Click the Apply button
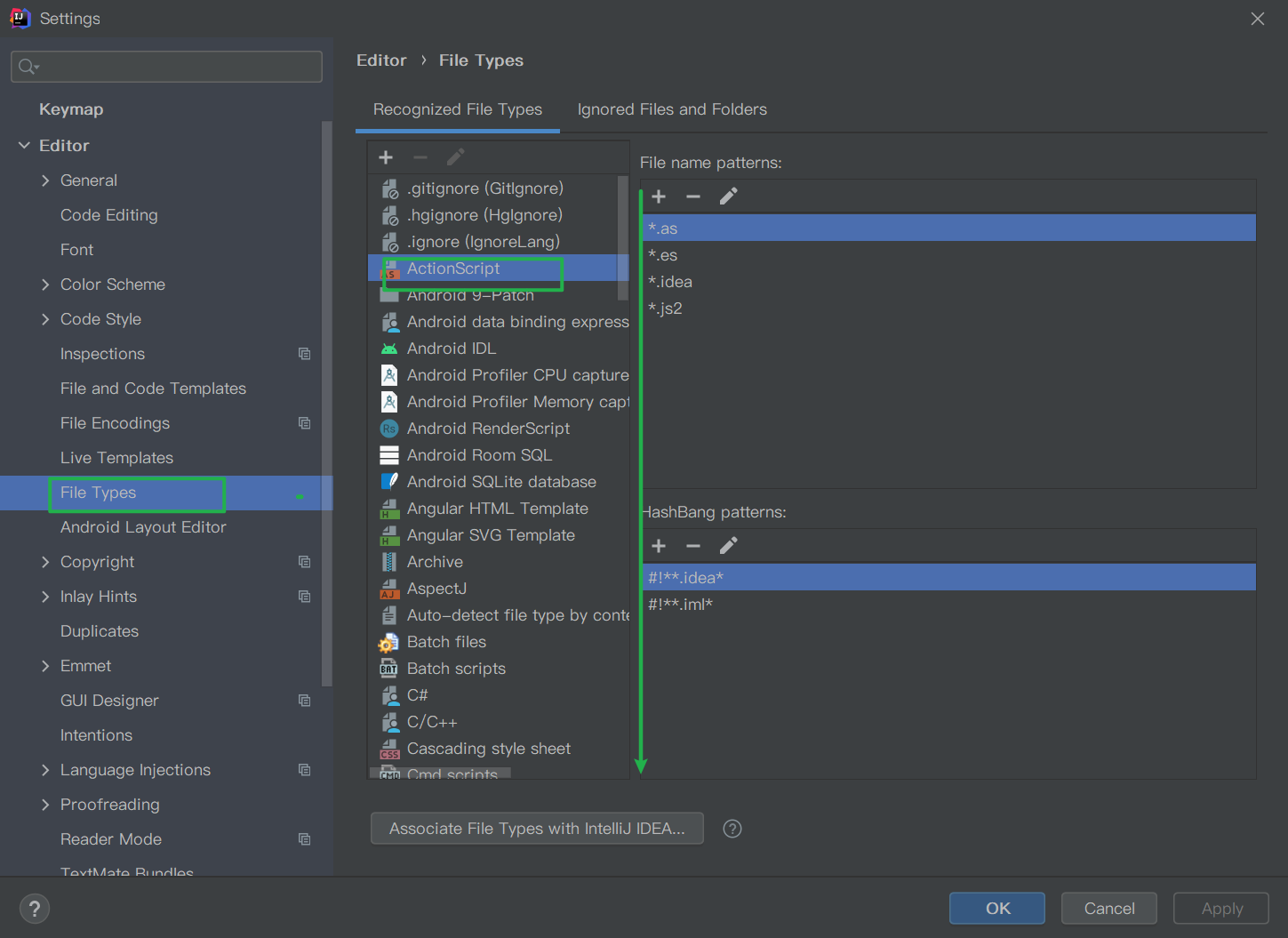 click(x=1221, y=909)
